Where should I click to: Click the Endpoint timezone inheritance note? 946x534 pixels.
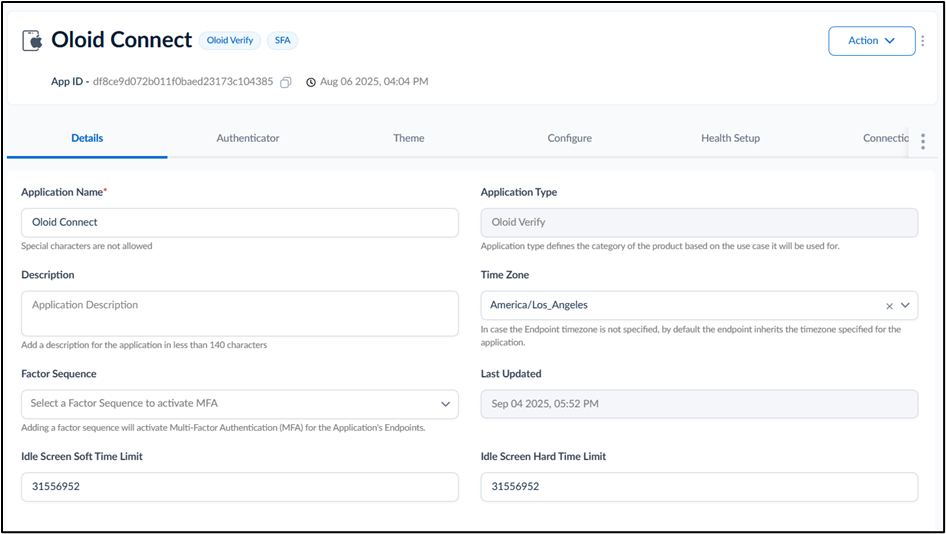click(691, 336)
